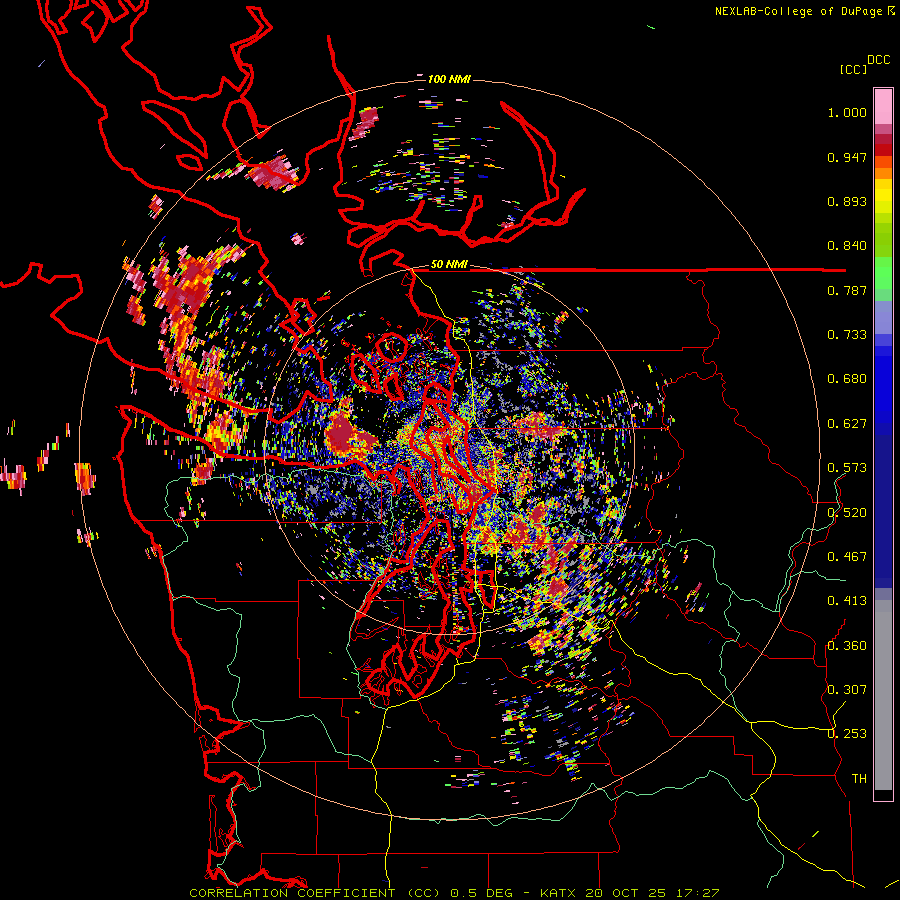Click the 0.5 DEG elevation angle text
The width and height of the screenshot is (900, 900).
(x=481, y=893)
